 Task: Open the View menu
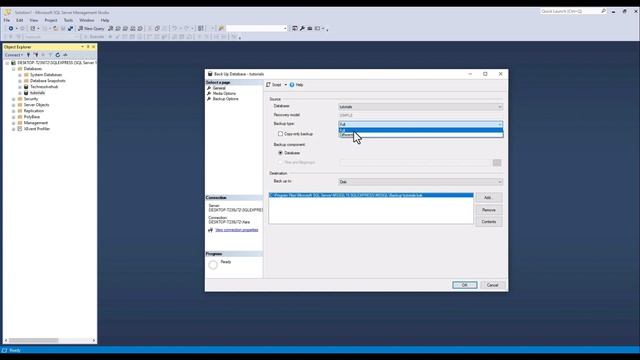(x=34, y=20)
